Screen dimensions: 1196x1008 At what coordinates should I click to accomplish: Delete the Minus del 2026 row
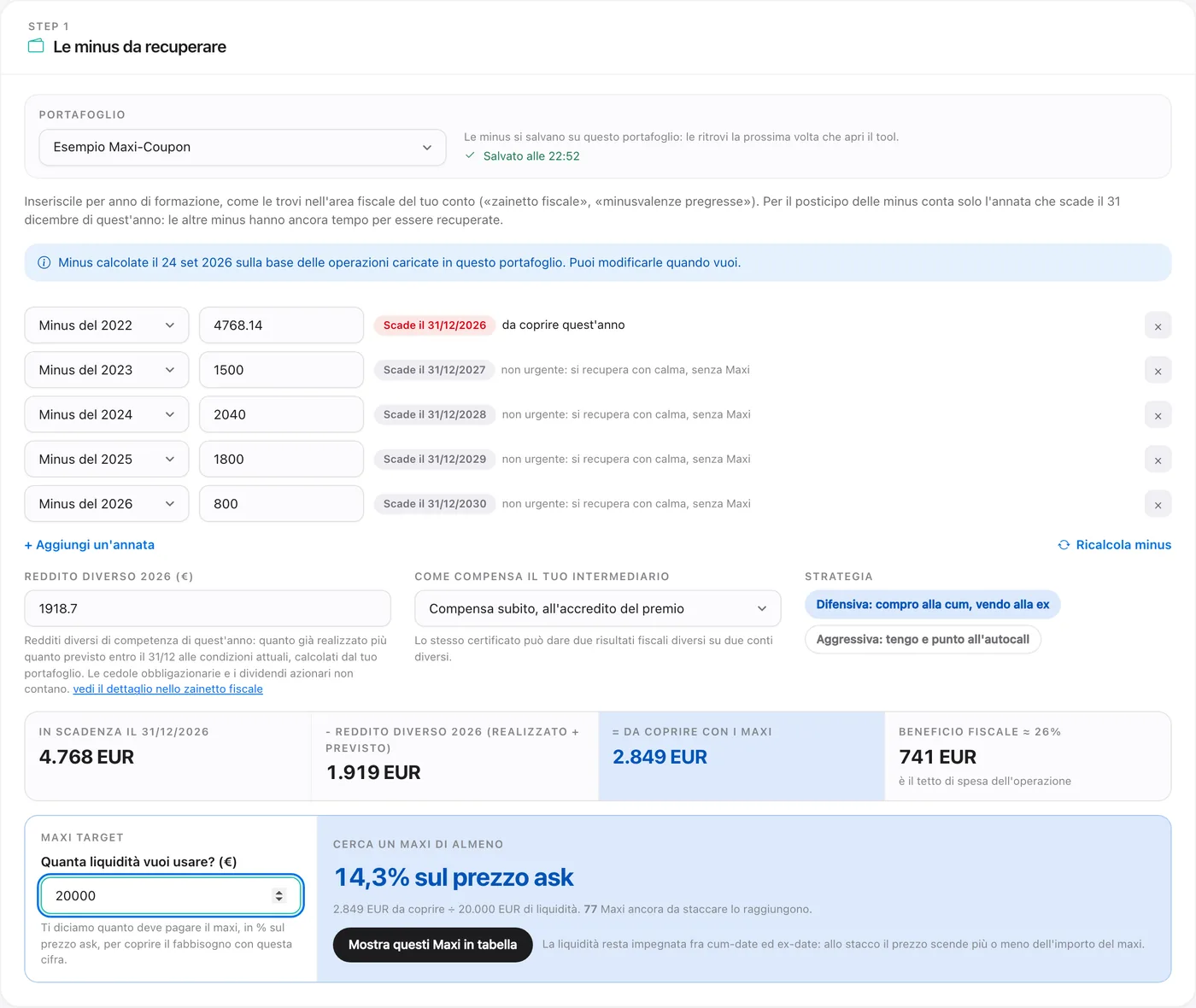pyautogui.click(x=1158, y=504)
